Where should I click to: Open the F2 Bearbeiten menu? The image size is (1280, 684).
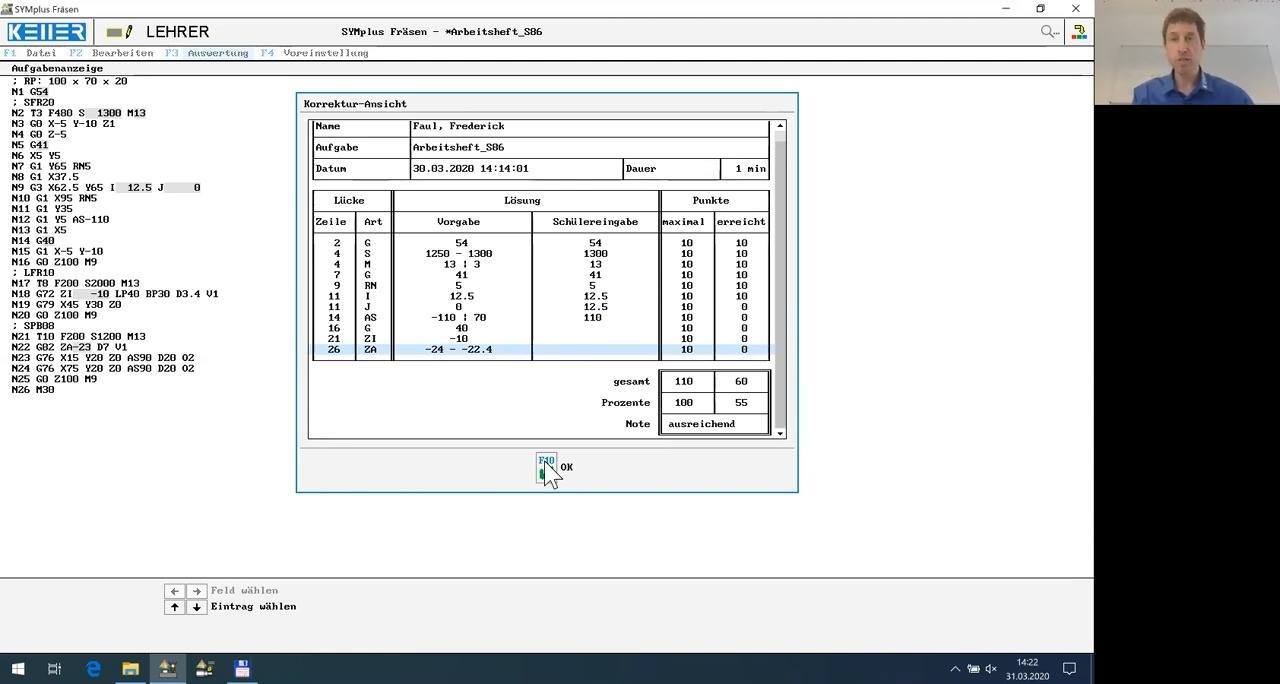tap(111, 53)
